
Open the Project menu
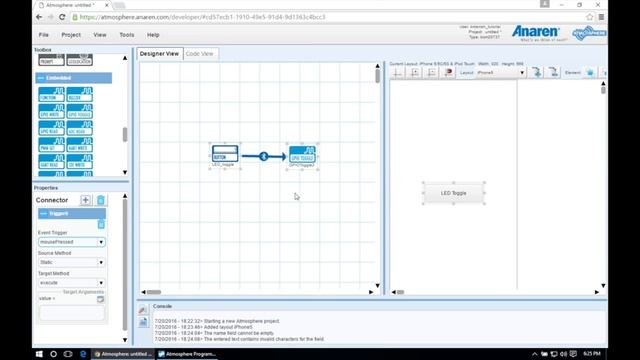[x=71, y=35]
